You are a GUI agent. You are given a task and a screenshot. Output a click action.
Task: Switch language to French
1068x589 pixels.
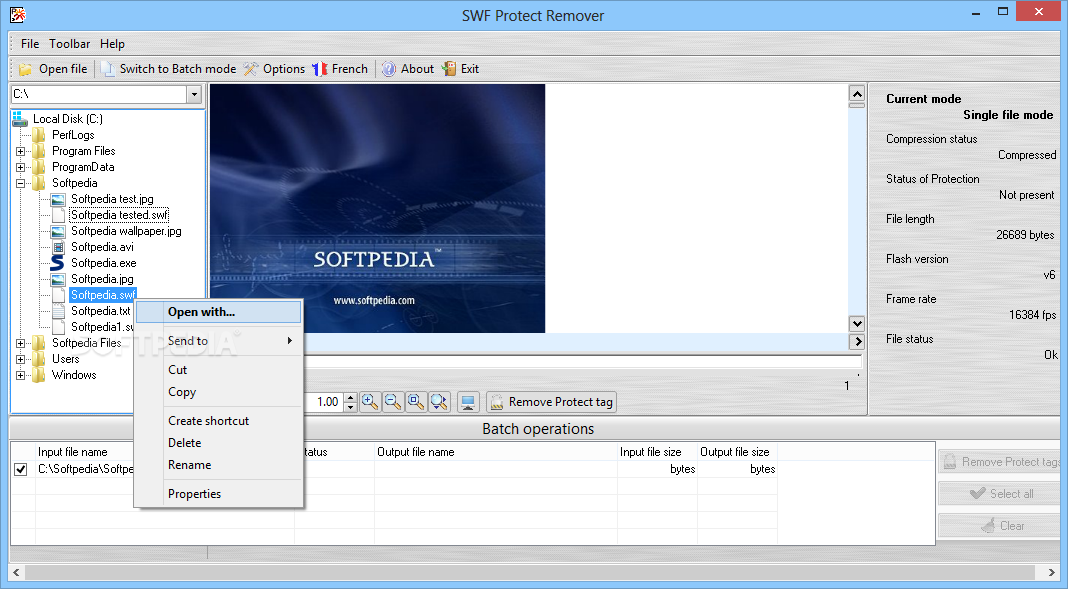point(340,69)
